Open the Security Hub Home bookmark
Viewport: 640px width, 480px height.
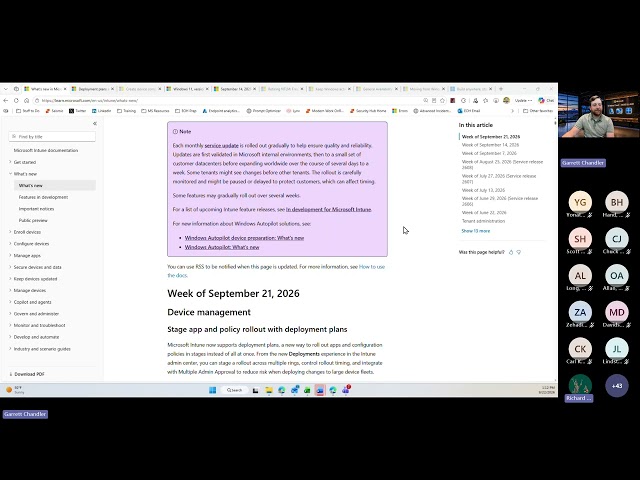(x=368, y=111)
